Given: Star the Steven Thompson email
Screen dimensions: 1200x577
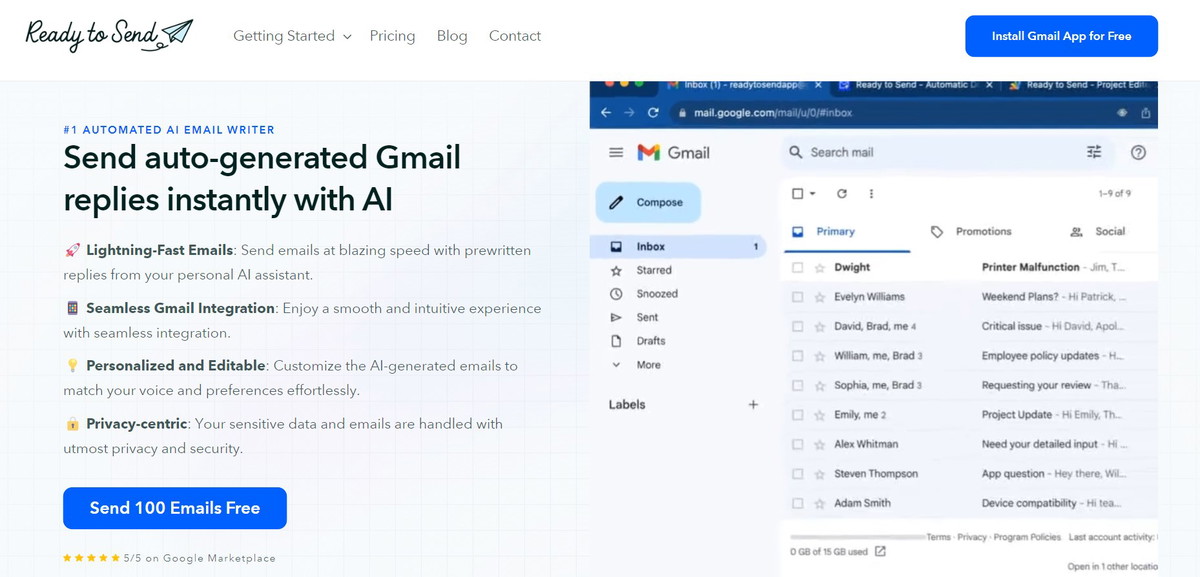Looking at the screenshot, I should (x=820, y=474).
